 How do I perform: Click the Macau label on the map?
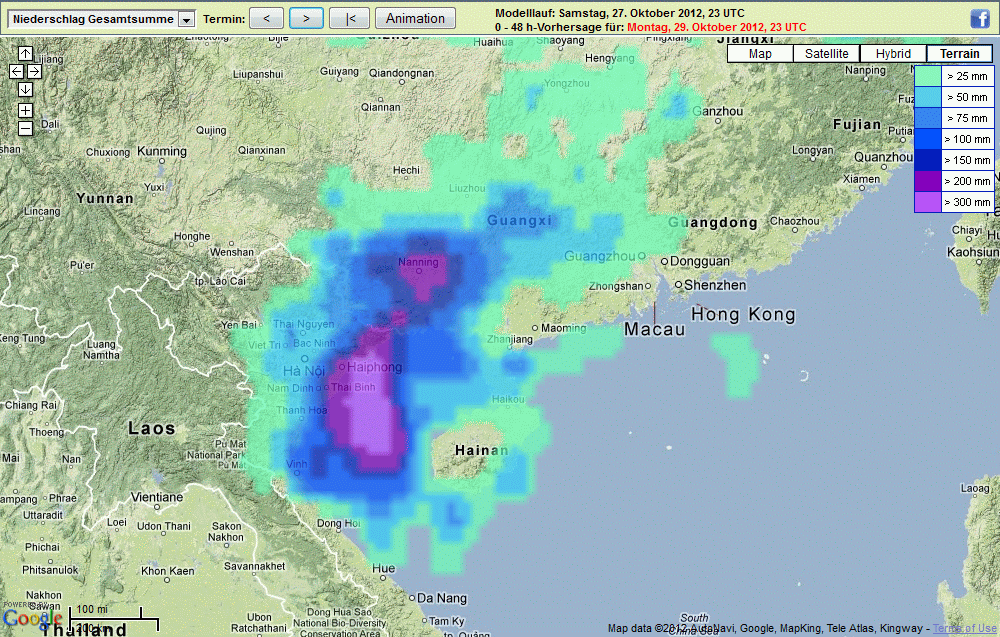tap(654, 330)
